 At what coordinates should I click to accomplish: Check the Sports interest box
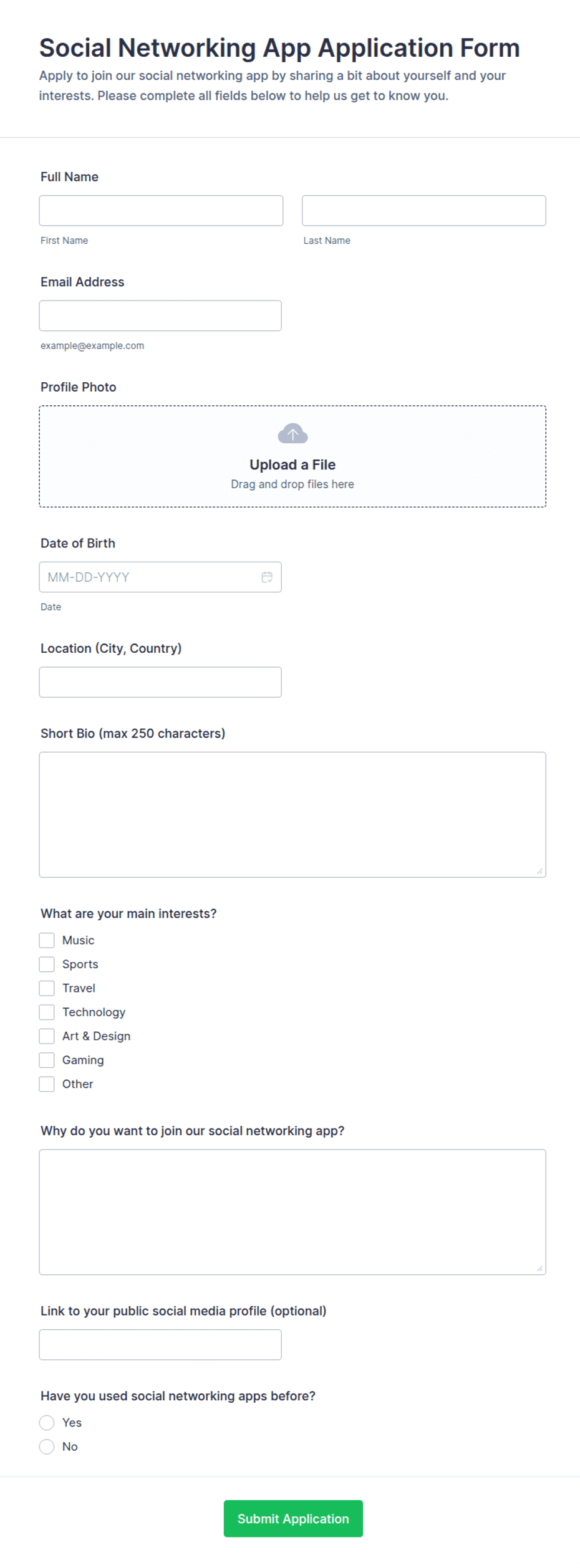click(47, 964)
